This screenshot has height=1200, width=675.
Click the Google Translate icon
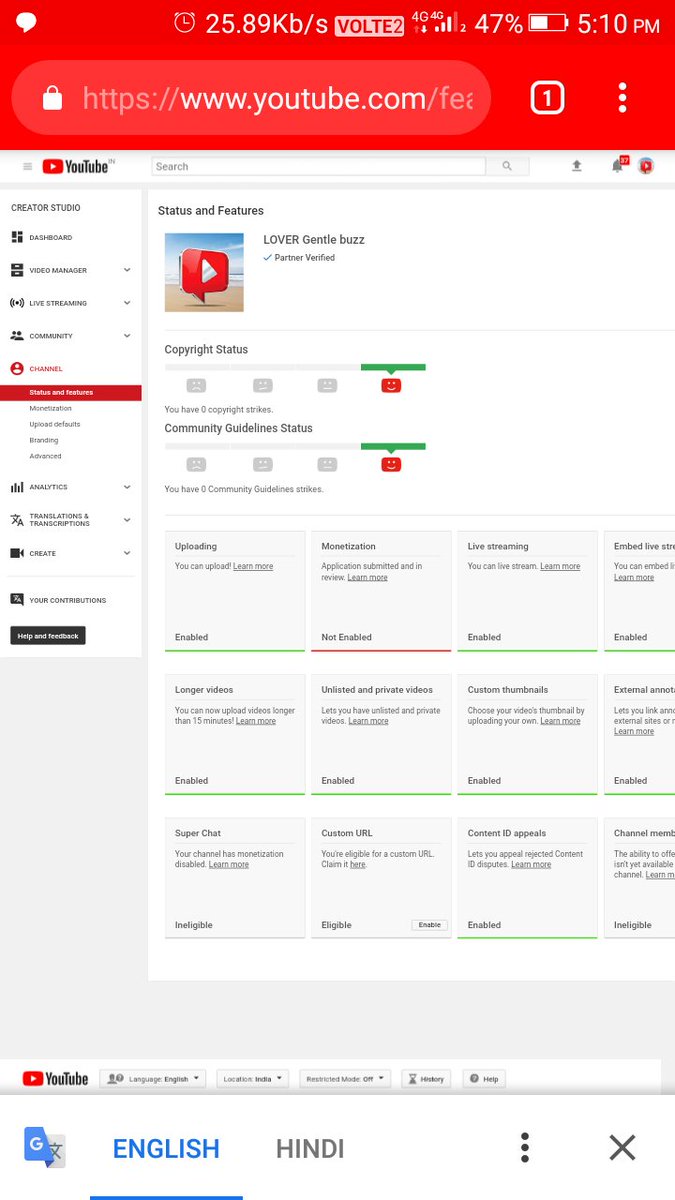pyautogui.click(x=45, y=1147)
